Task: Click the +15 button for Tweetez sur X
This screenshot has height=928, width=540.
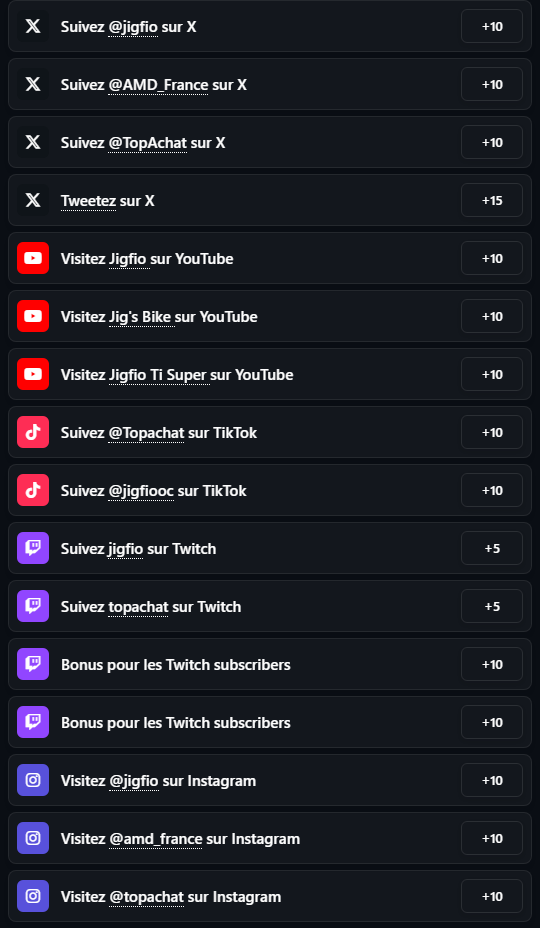Action: 492,201
